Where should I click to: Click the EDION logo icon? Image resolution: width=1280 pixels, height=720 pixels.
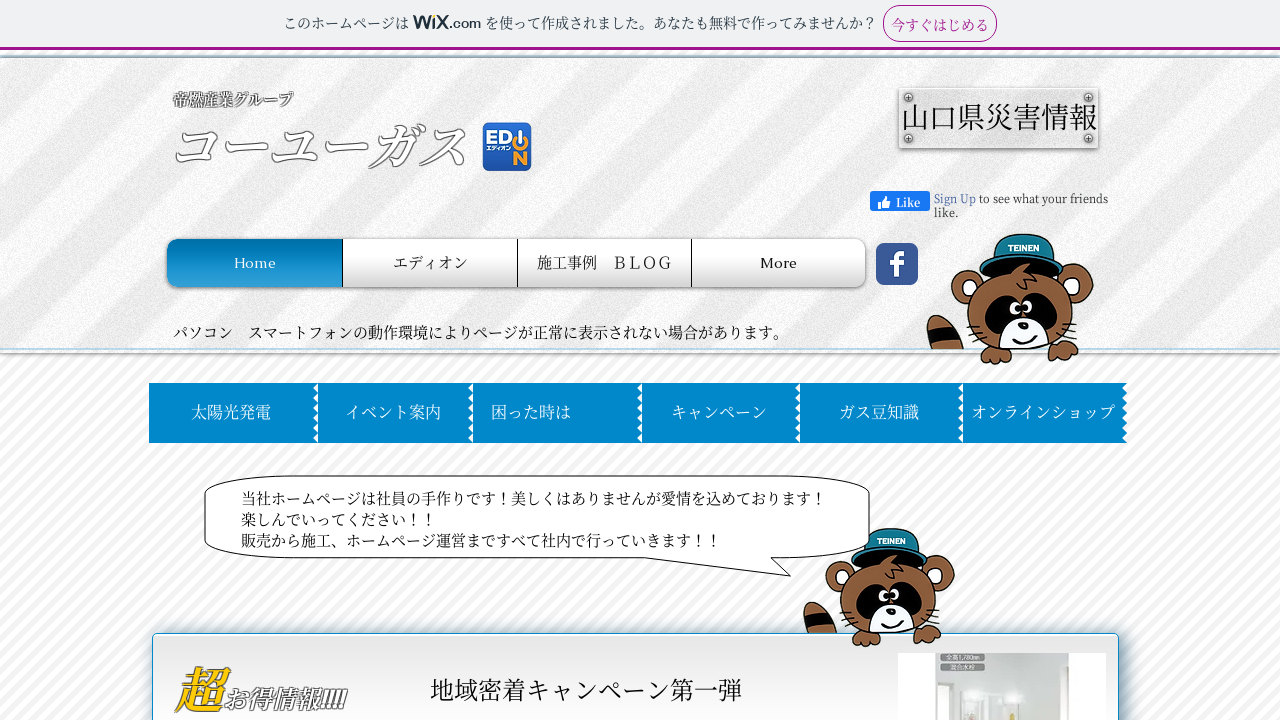point(506,147)
